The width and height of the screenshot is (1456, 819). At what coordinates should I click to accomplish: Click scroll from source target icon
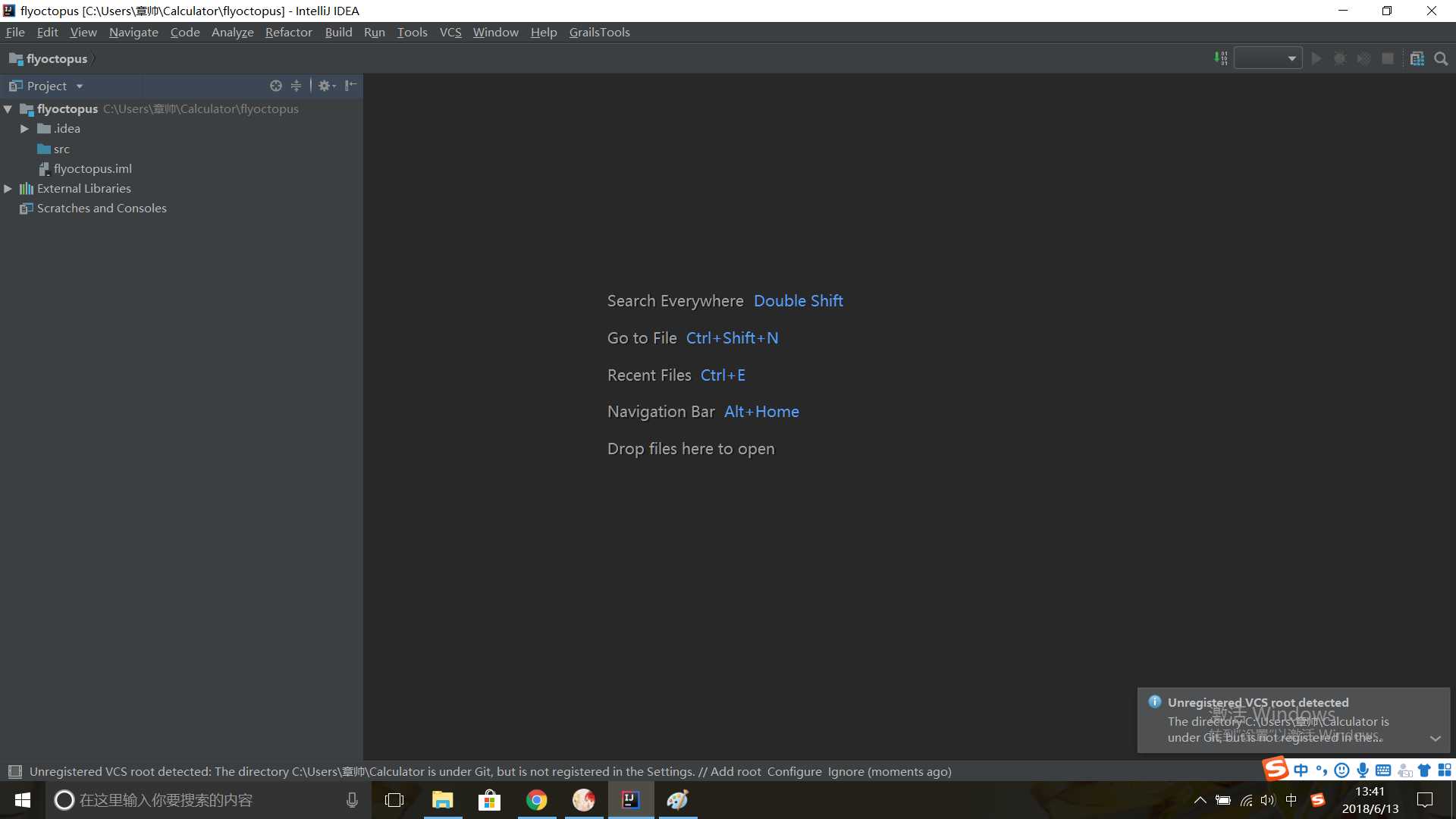click(276, 86)
